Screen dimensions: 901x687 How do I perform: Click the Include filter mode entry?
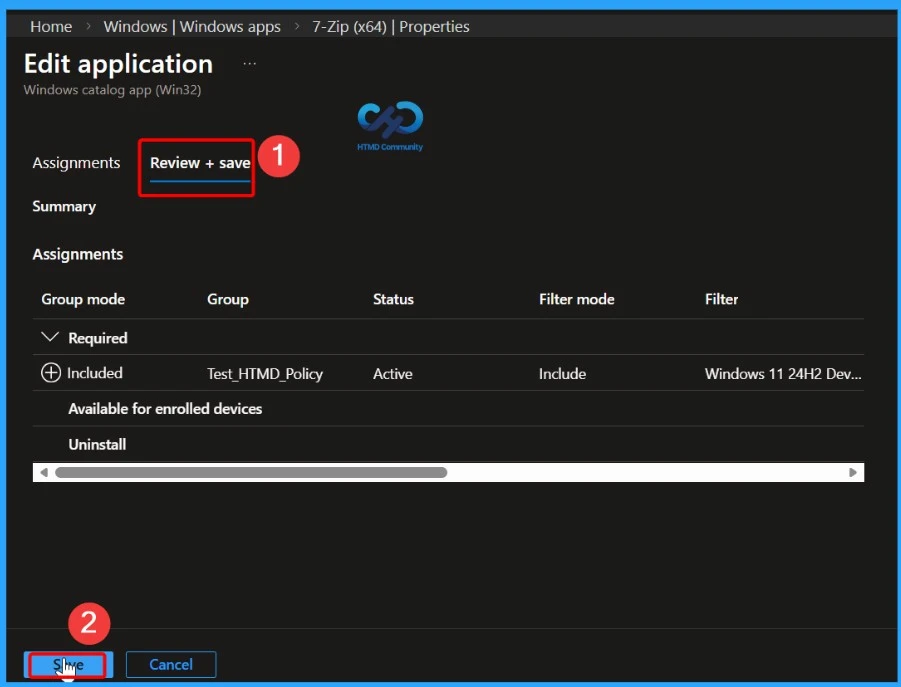coord(562,373)
